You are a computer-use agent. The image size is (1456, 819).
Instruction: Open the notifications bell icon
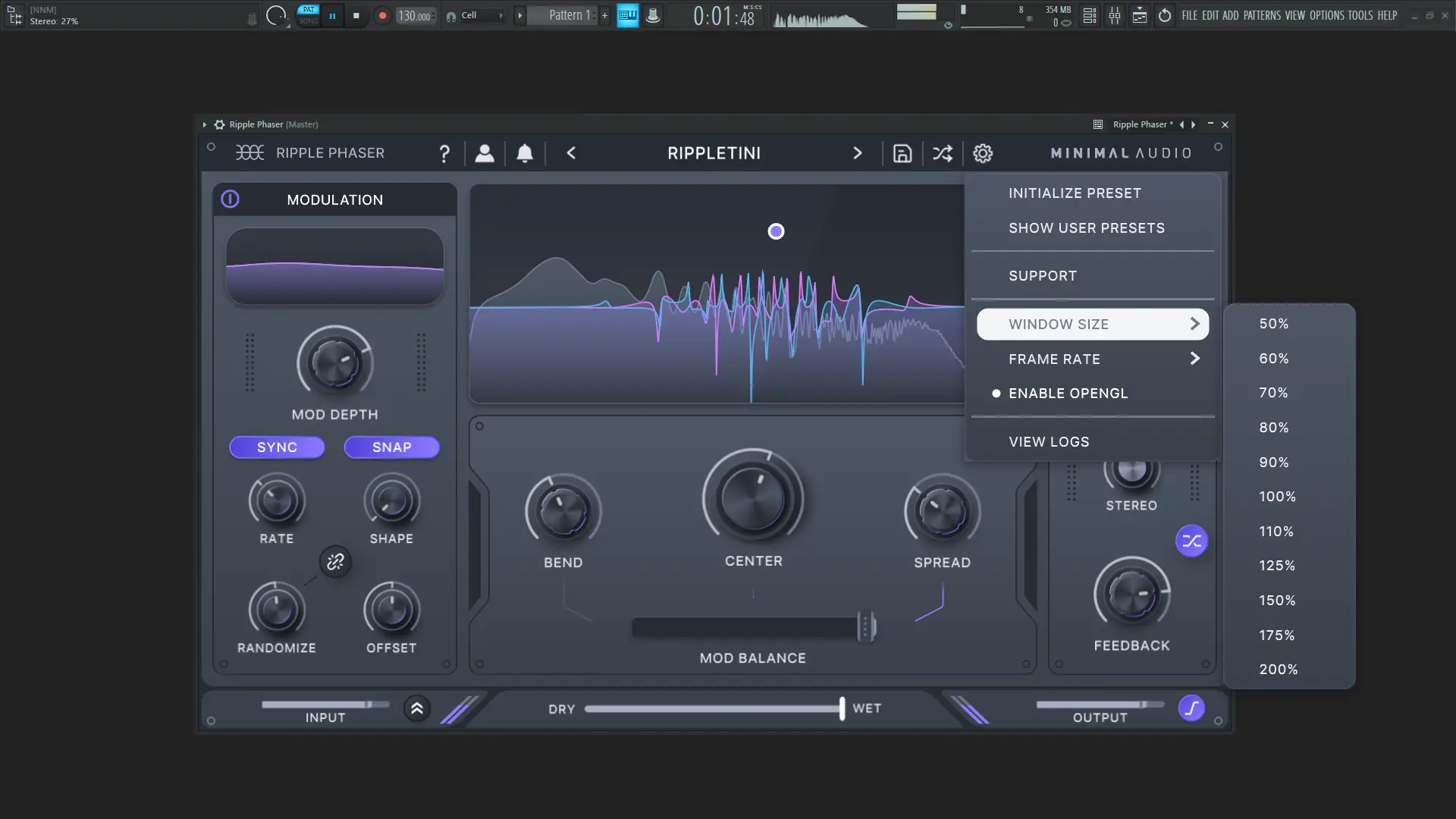[x=525, y=153]
